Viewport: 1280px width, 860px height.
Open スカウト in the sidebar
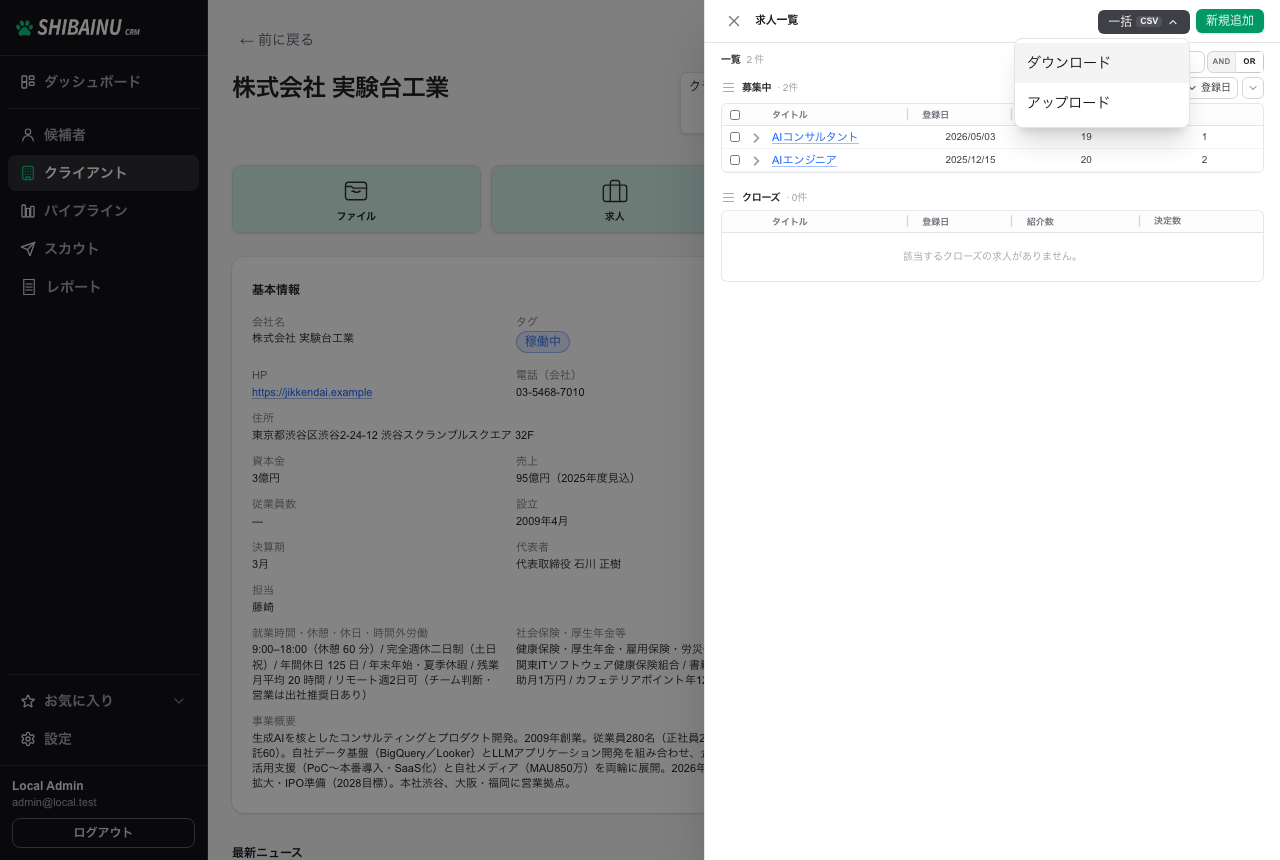pos(104,249)
